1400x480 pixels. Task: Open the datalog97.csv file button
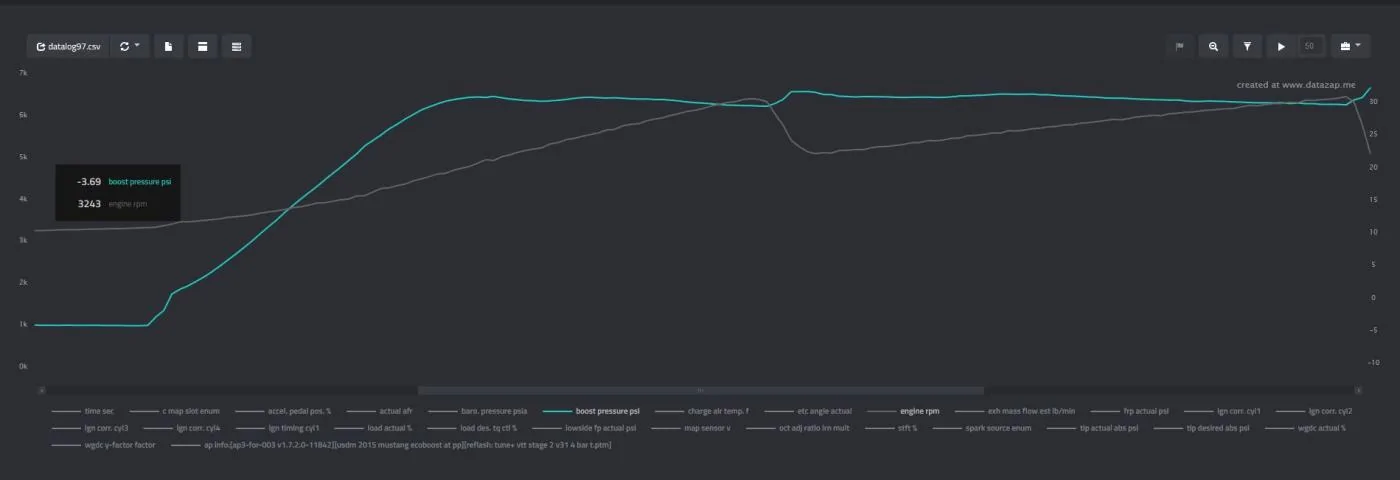(68, 46)
